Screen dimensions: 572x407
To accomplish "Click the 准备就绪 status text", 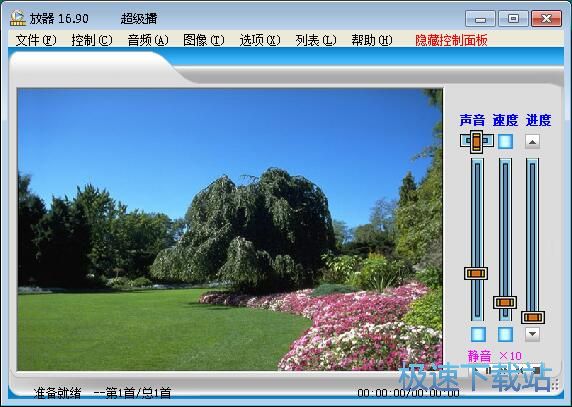I will 57,393.
